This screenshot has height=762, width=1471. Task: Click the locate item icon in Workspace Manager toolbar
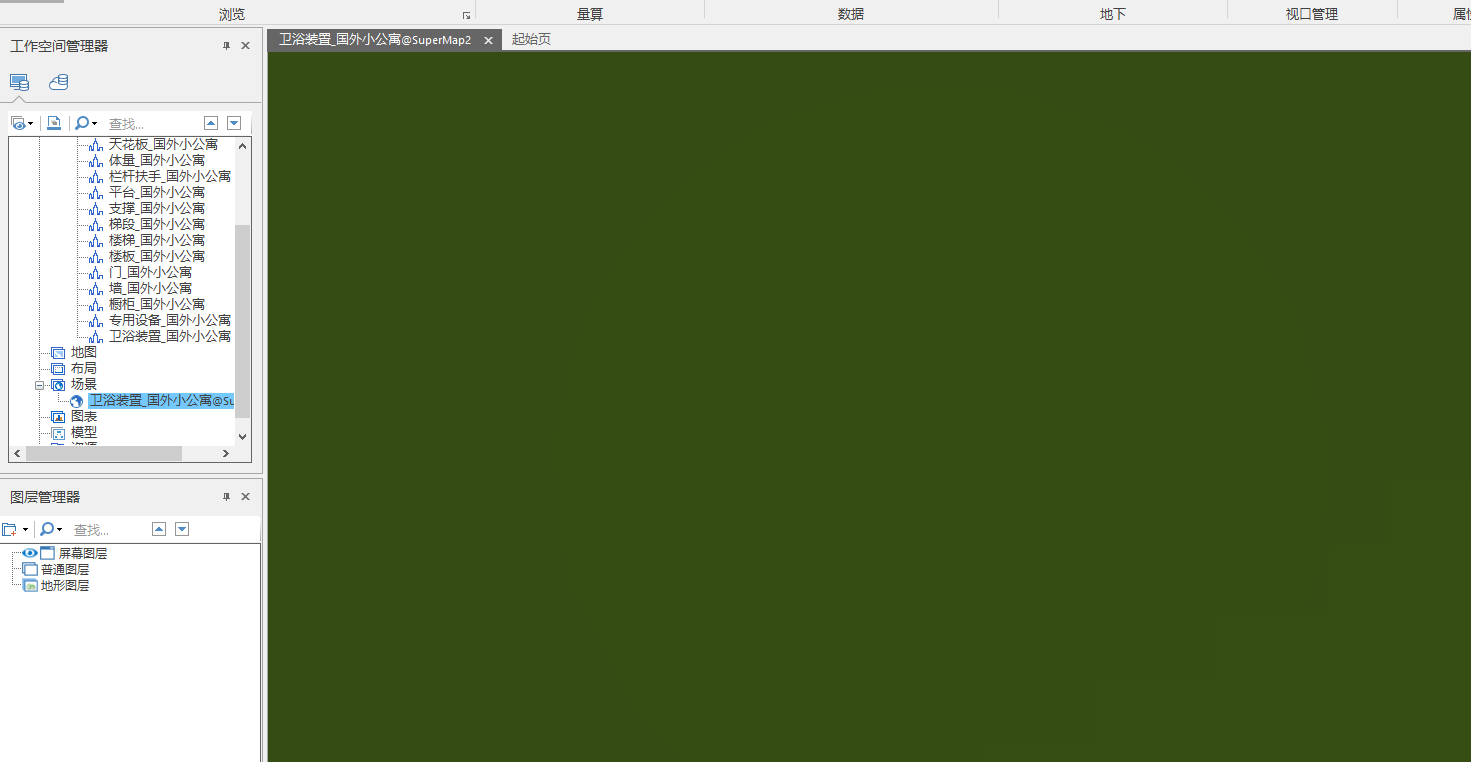(x=54, y=123)
